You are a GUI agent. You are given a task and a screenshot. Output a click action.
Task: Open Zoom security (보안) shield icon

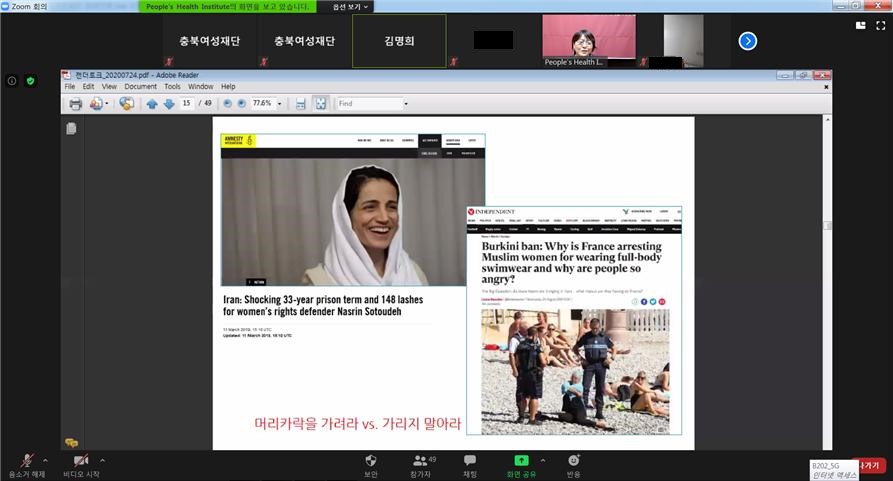tap(371, 462)
